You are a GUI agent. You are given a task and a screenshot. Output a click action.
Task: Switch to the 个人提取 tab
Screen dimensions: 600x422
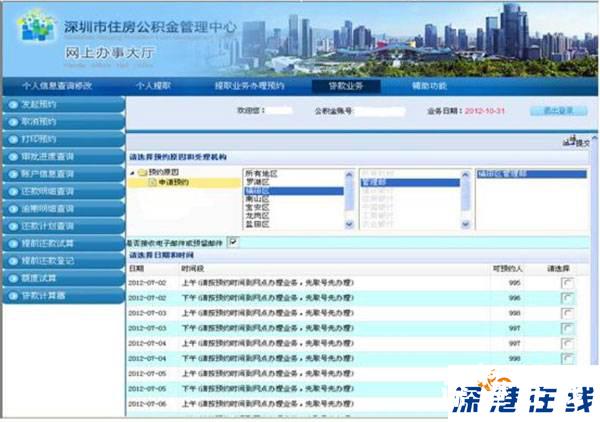coord(154,86)
